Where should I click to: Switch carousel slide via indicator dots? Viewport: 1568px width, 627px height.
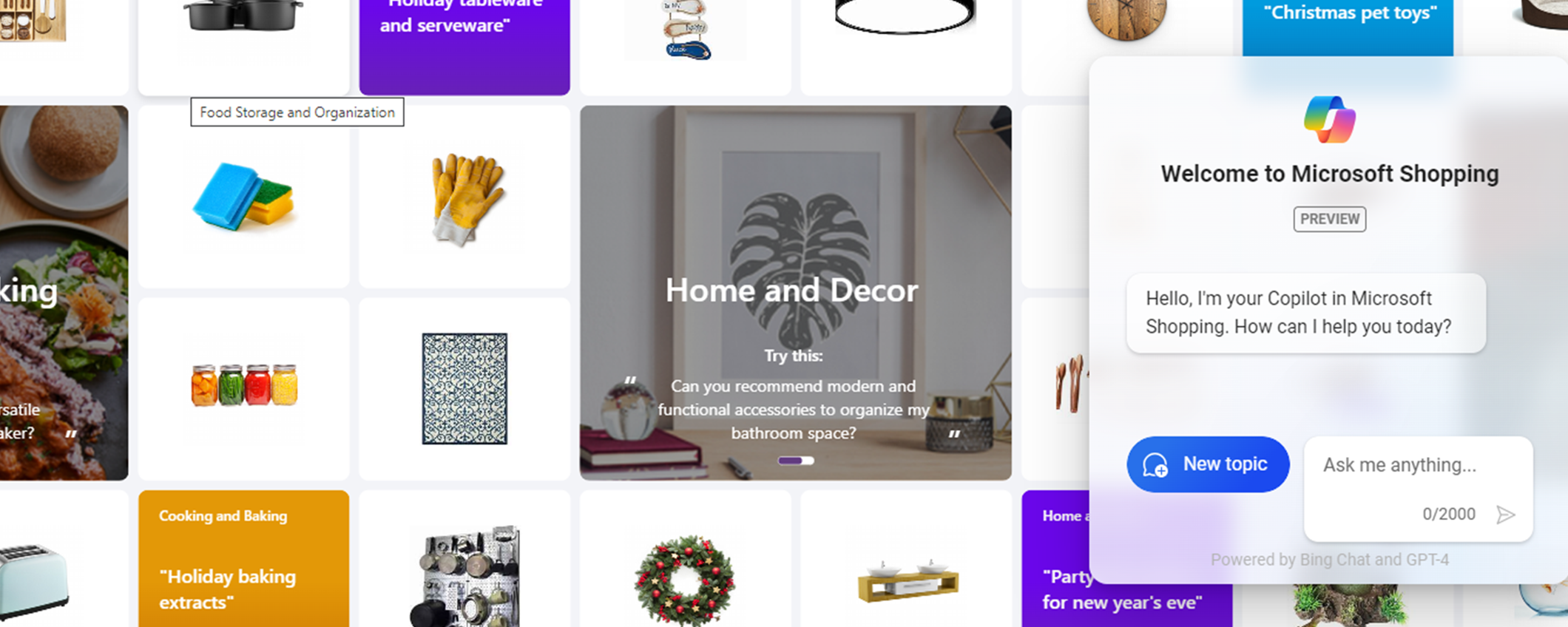[796, 461]
